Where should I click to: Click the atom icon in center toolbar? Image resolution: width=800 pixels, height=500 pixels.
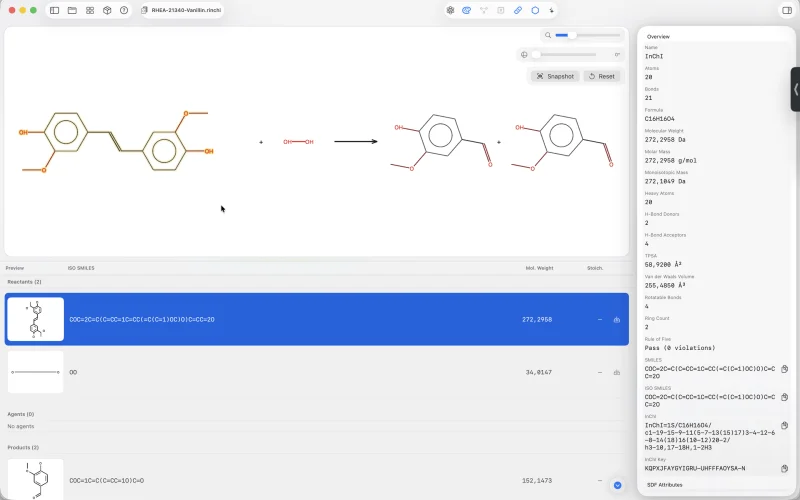point(450,10)
